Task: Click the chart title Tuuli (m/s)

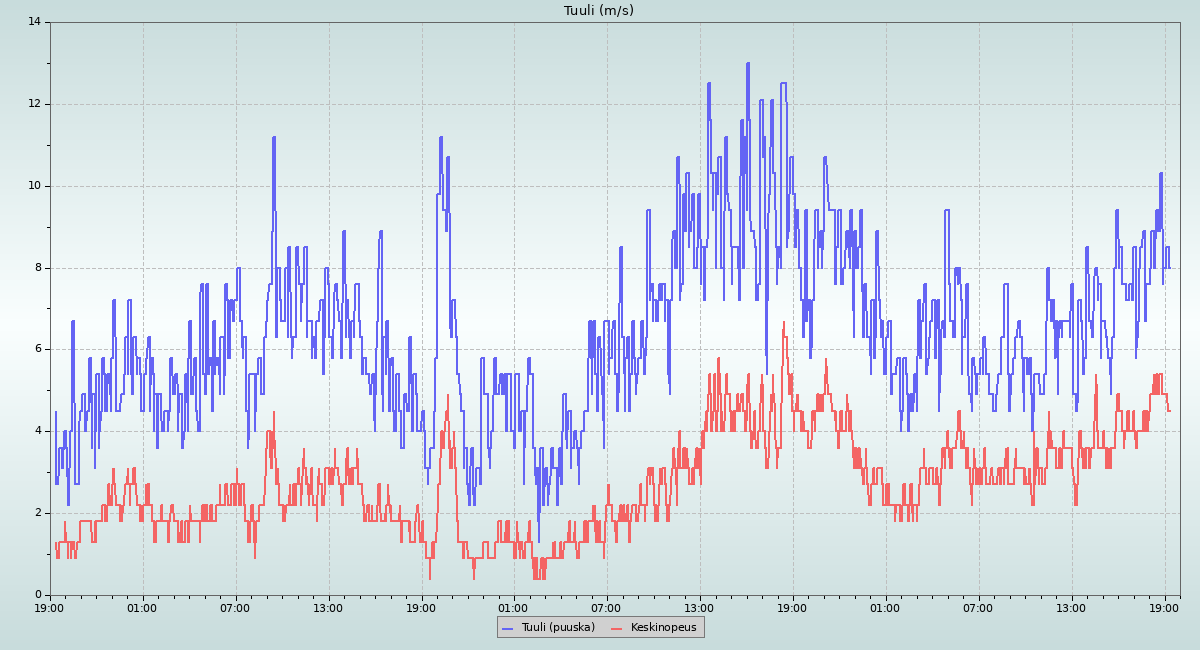Action: 598,11
